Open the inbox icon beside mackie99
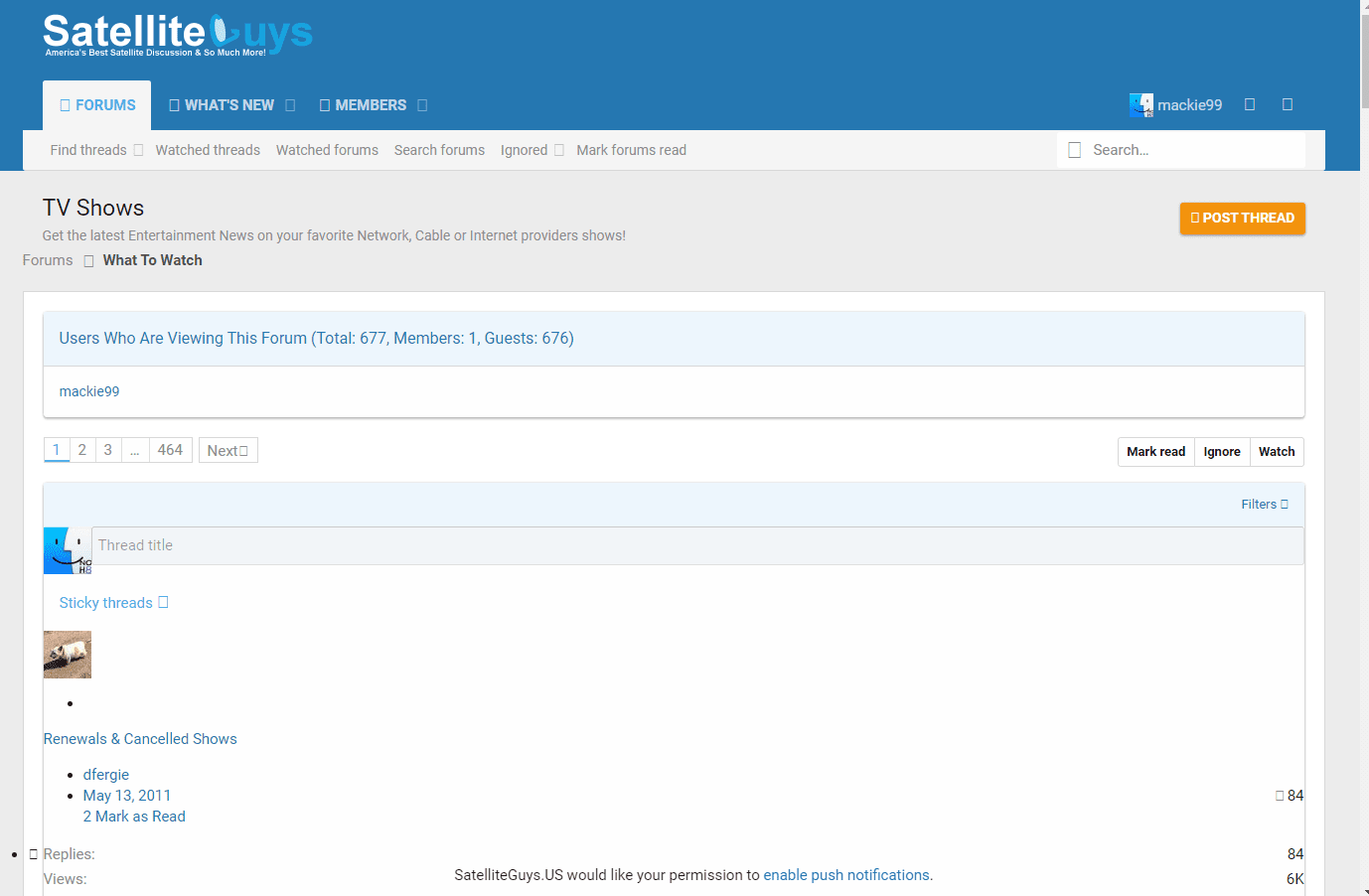The image size is (1369, 896). [x=1250, y=105]
